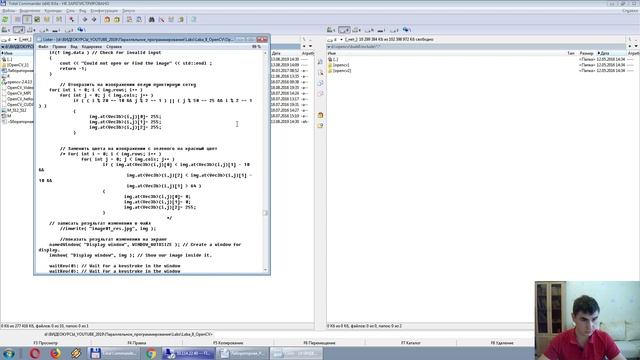Select the active drive button in right drive bar

point(344,30)
